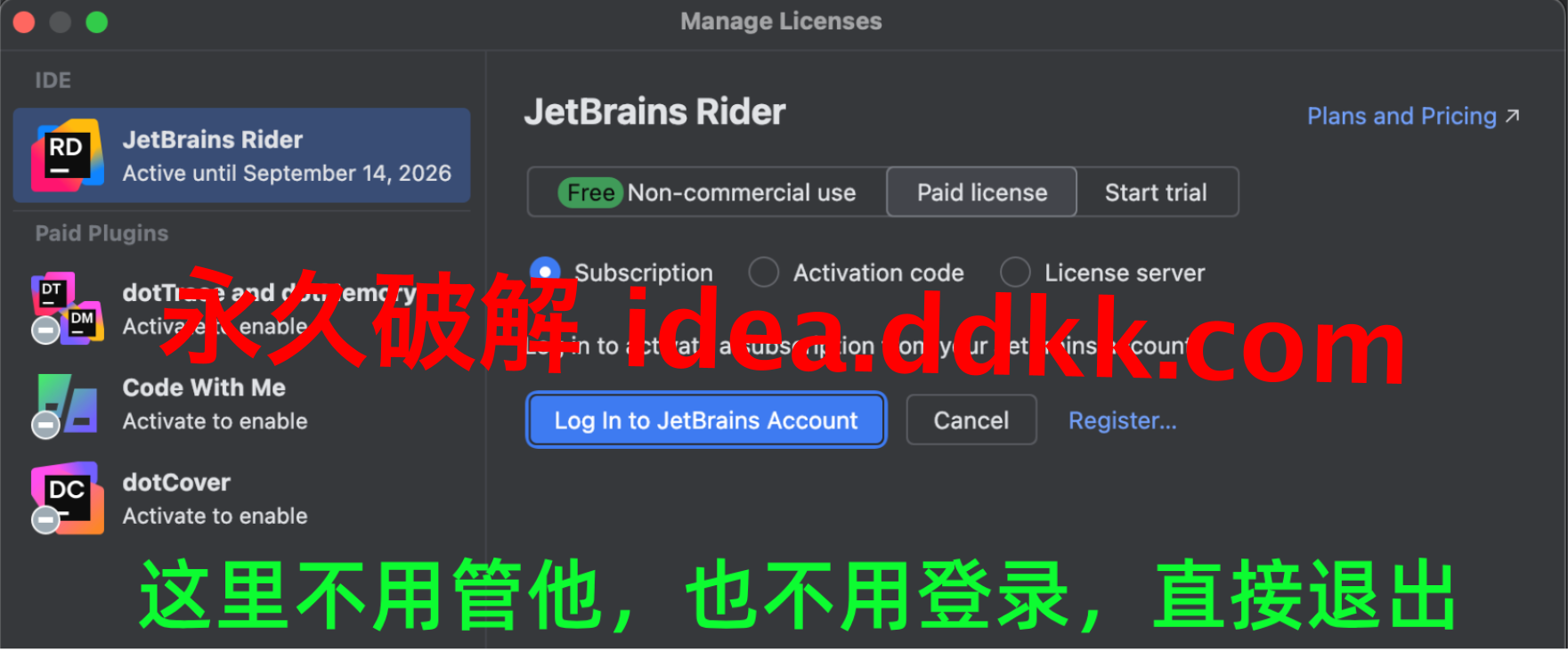Image resolution: width=1568 pixels, height=660 pixels.
Task: Choose the License server radio option
Action: tap(1015, 272)
